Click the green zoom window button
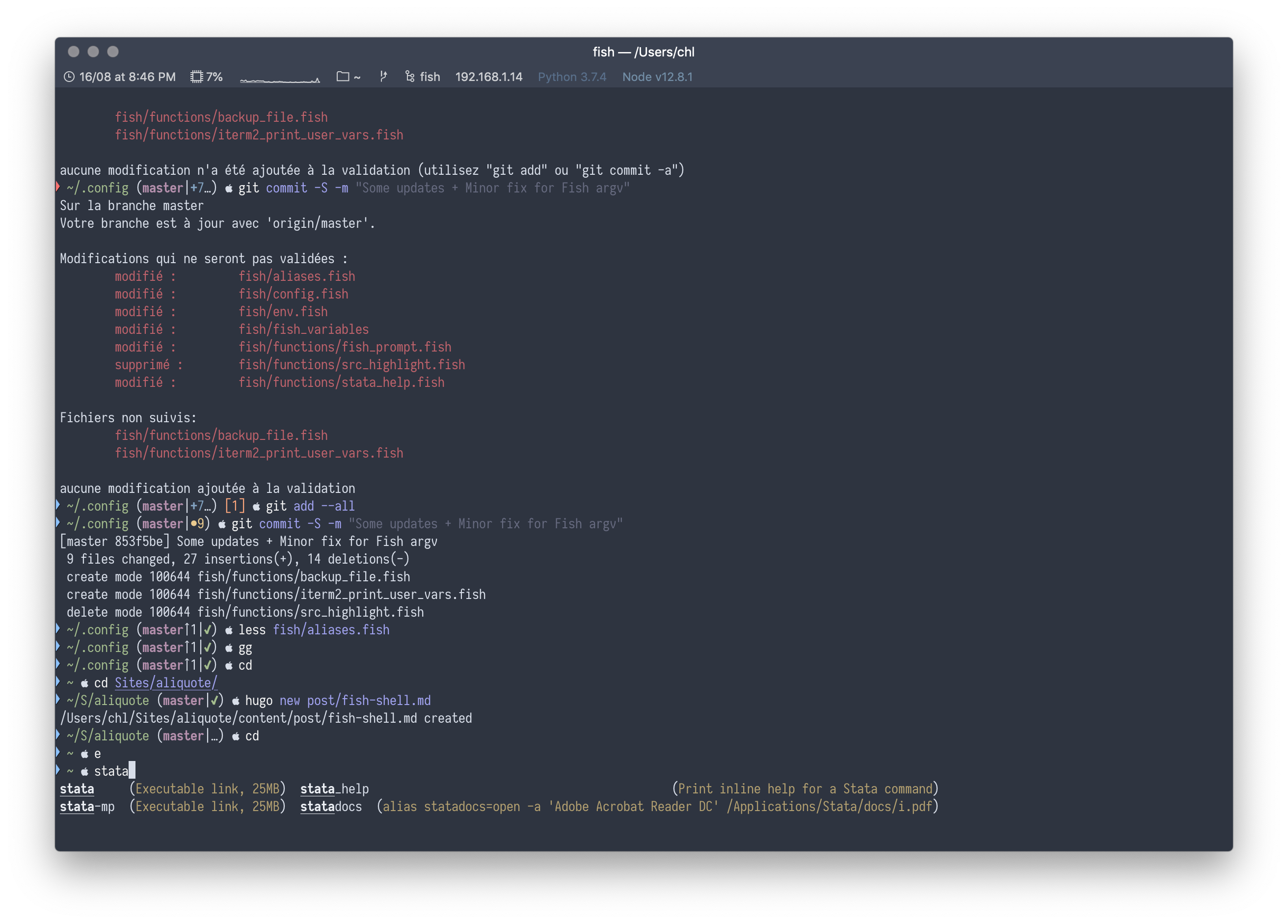Image resolution: width=1288 pixels, height=924 pixels. pos(113,52)
